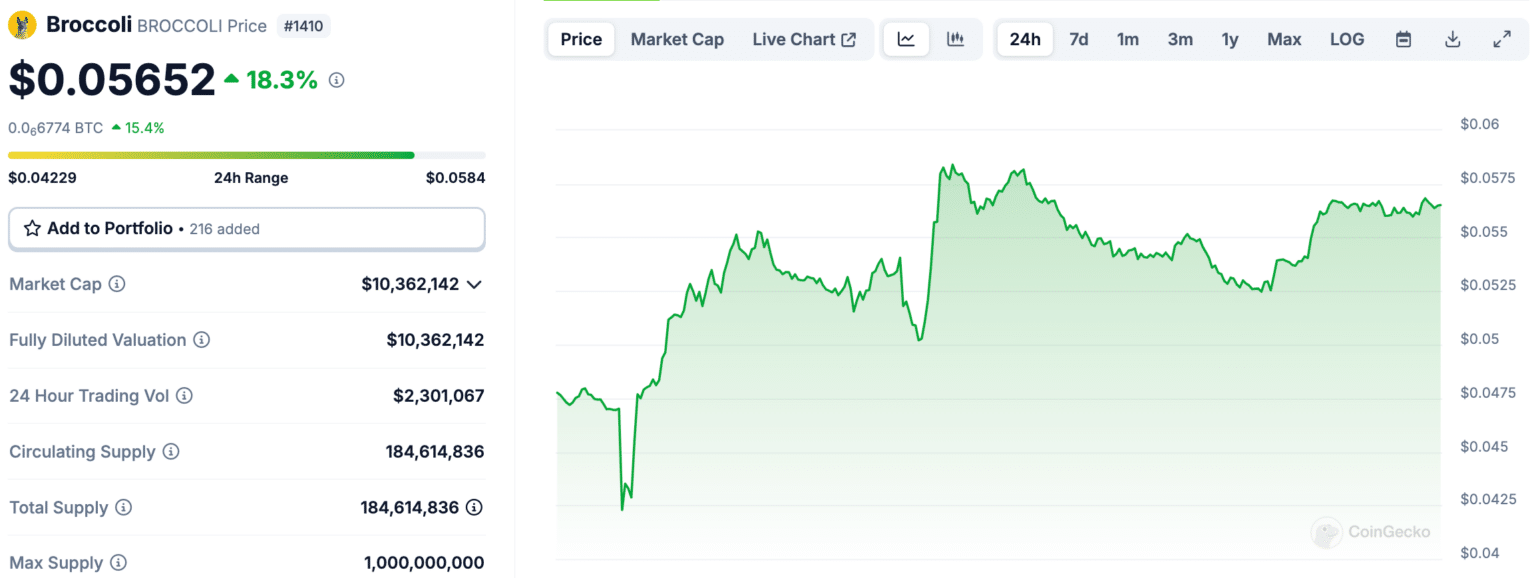
Task: Click the $0.0475 y-axis label
Action: click(x=1487, y=392)
